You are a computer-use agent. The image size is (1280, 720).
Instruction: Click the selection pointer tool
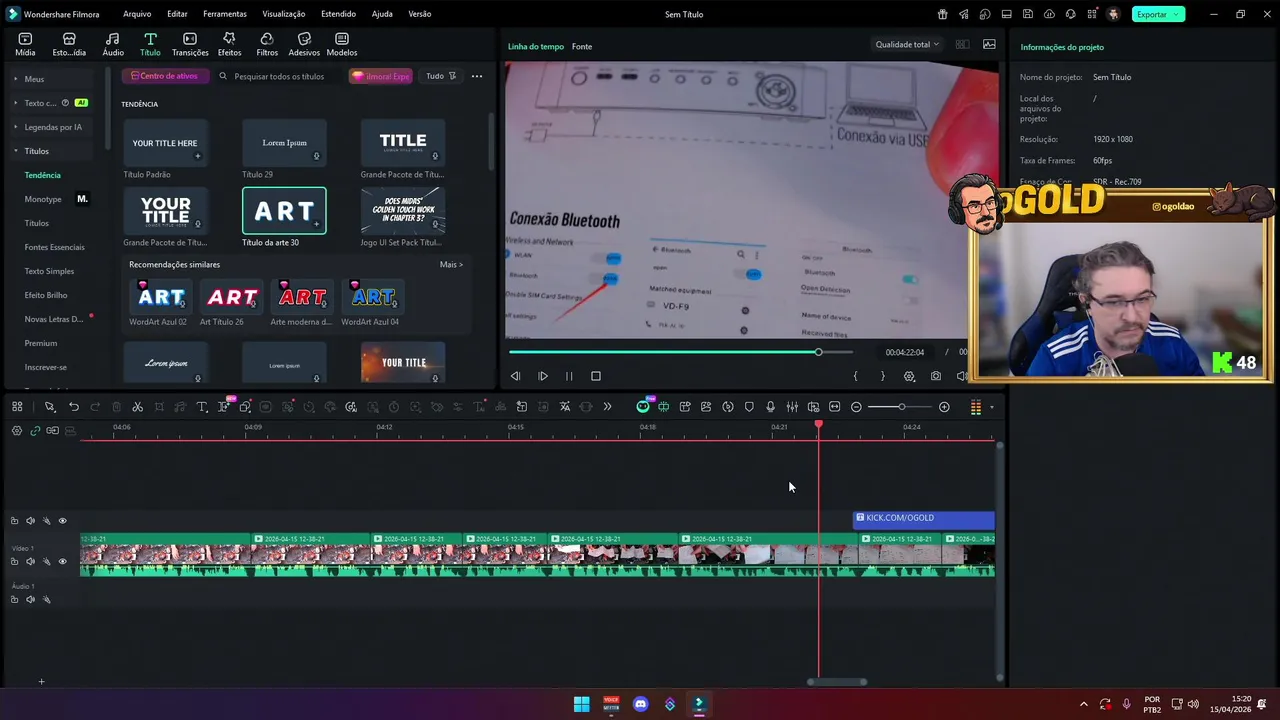(49, 407)
